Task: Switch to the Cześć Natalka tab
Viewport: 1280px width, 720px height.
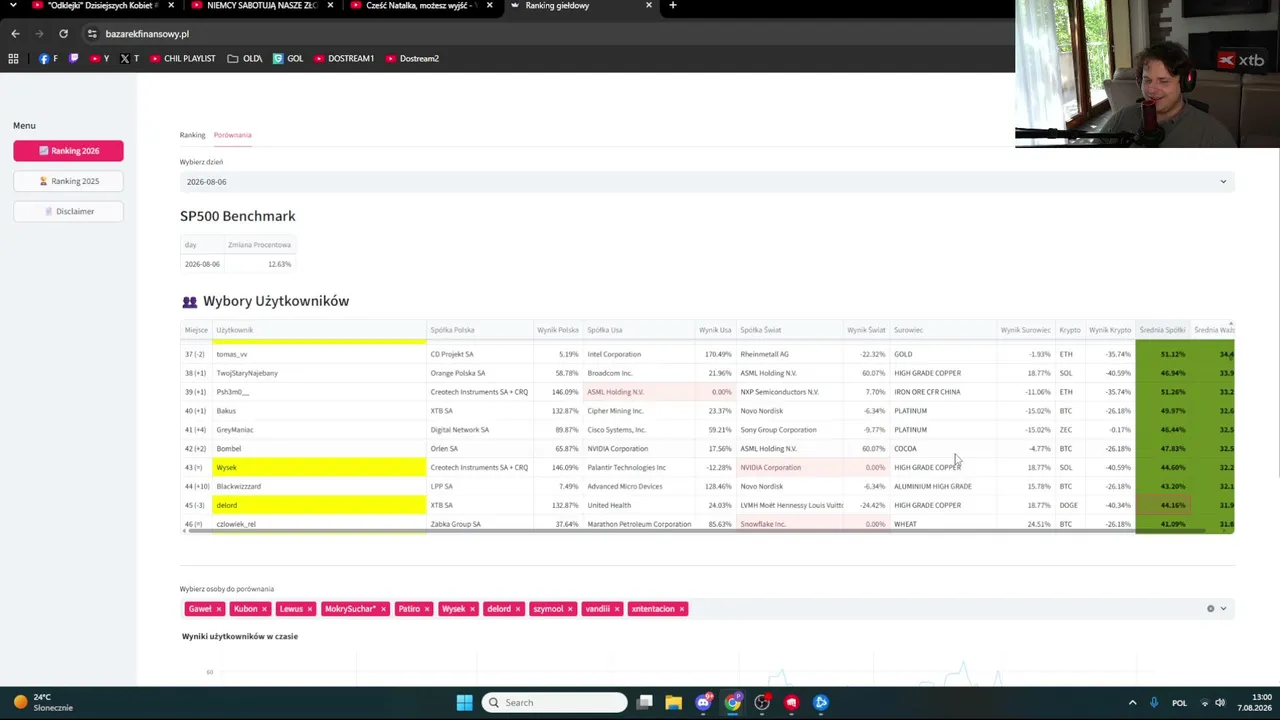Action: [x=420, y=6]
